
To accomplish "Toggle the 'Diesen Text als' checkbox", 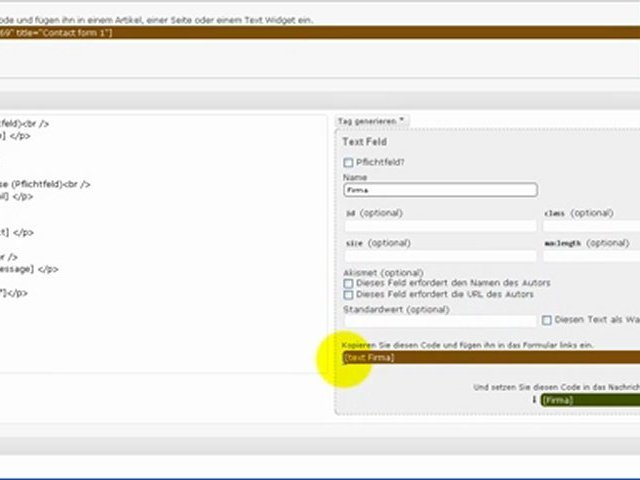I will coord(547,321).
